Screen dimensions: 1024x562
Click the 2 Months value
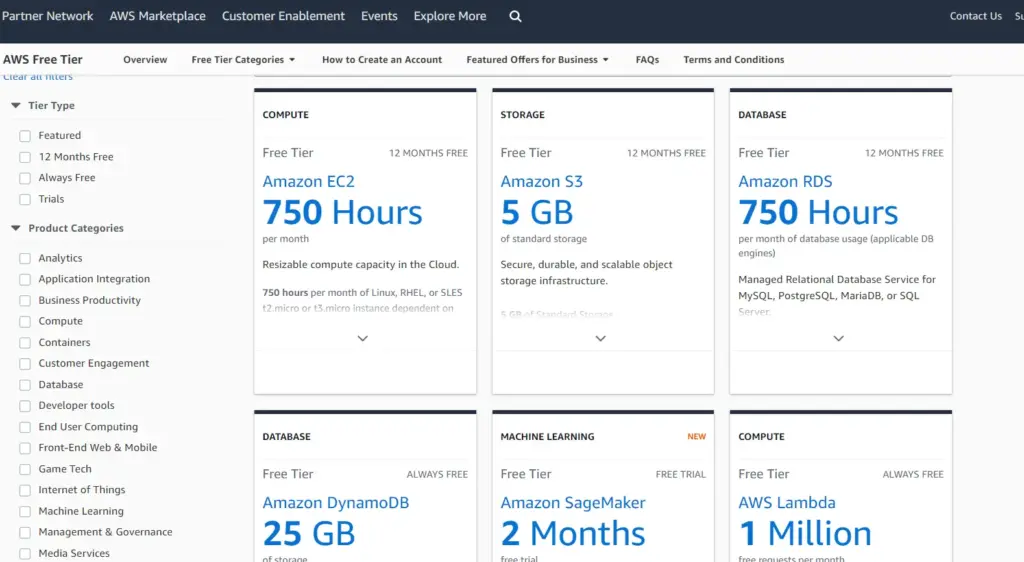pos(573,533)
